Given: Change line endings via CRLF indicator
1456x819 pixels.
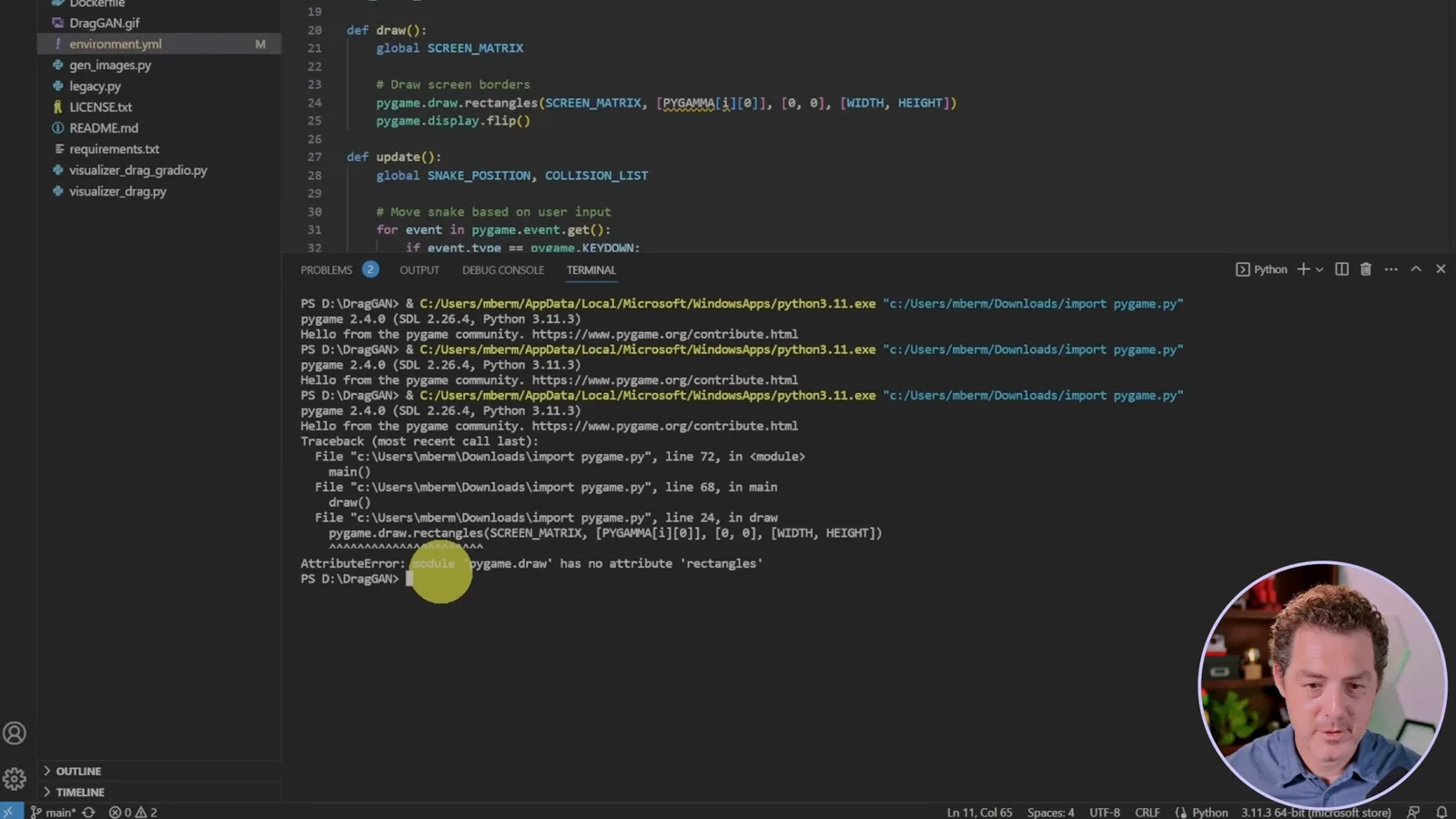Looking at the screenshot, I should 1148,812.
